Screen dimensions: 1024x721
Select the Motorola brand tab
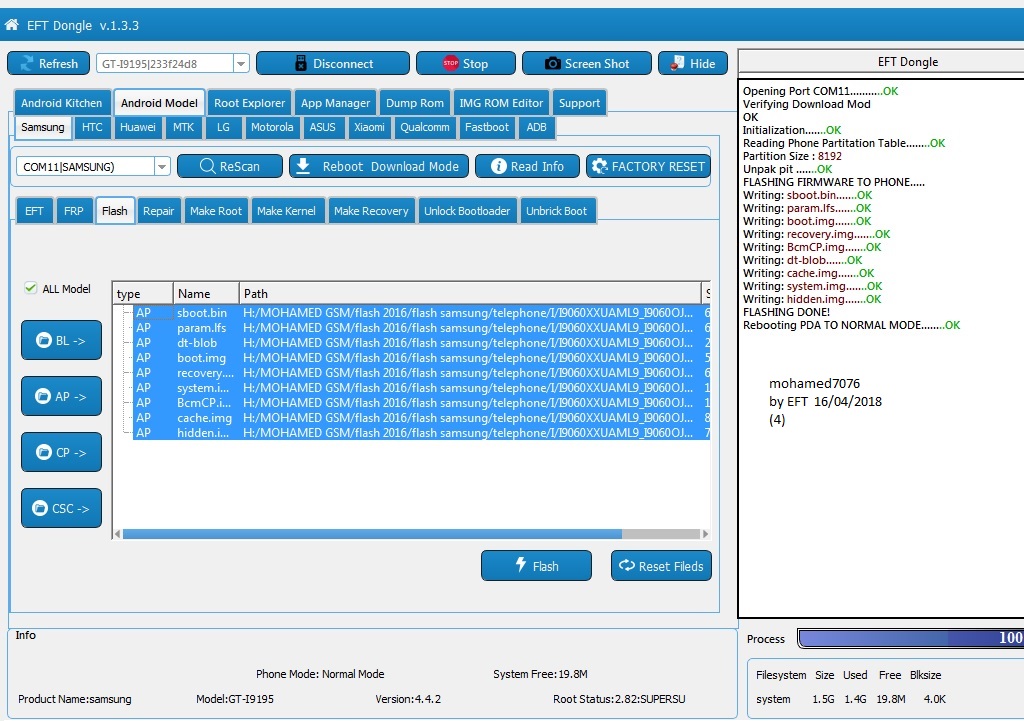click(x=272, y=127)
